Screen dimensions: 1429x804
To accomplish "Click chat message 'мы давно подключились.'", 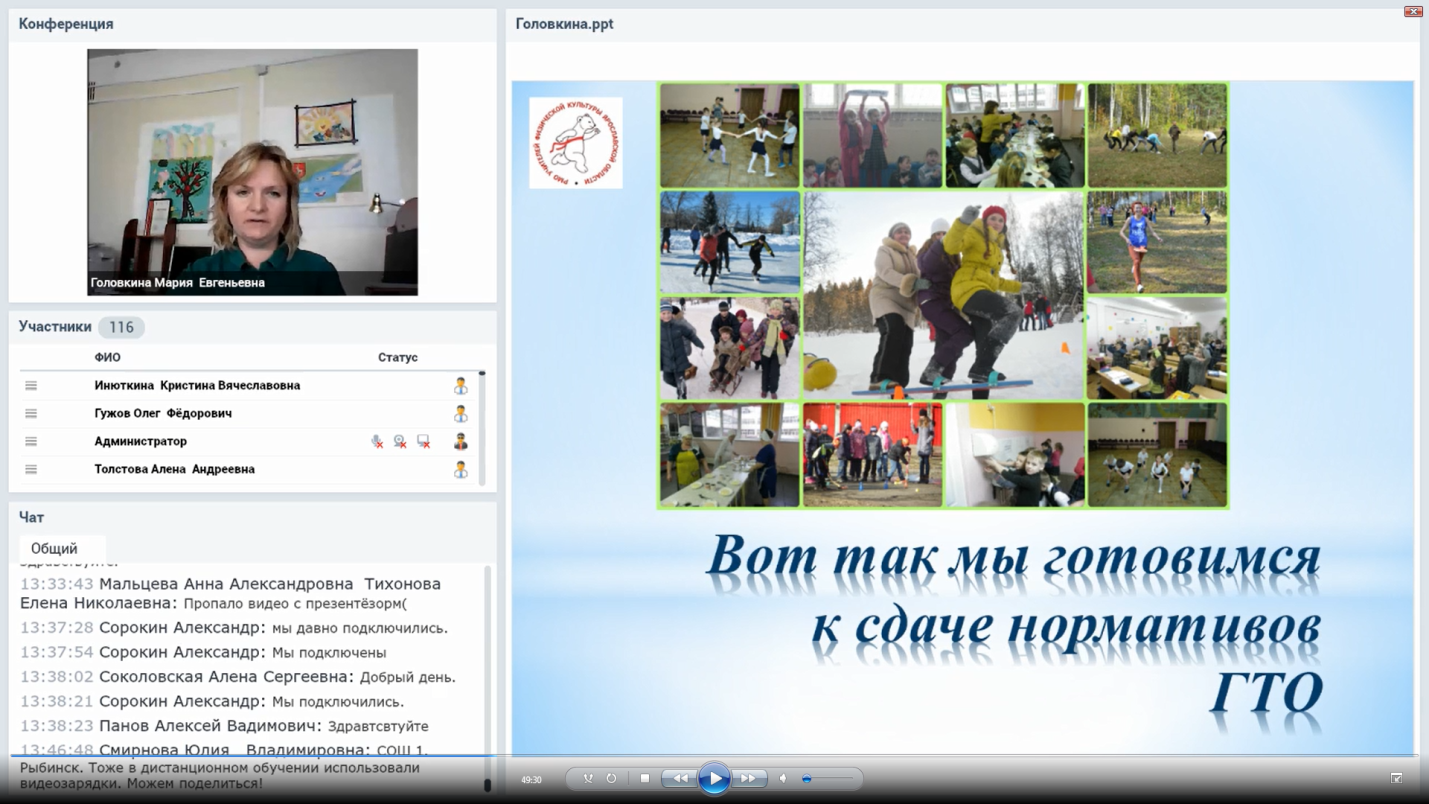I will coord(360,628).
